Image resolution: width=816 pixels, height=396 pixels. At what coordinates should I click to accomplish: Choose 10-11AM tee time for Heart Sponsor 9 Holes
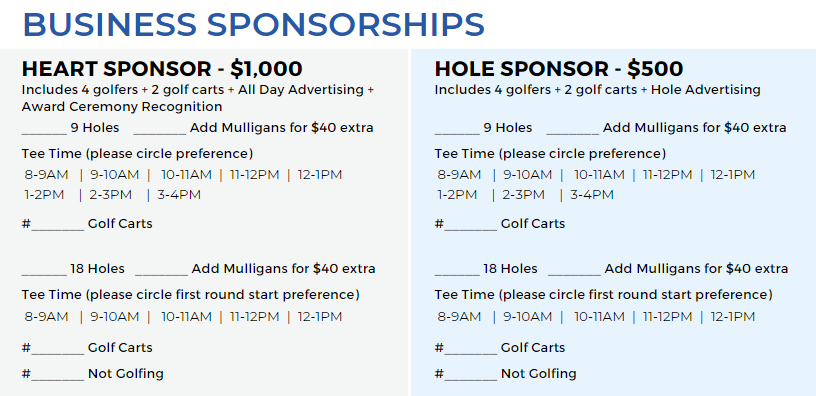tap(186, 175)
